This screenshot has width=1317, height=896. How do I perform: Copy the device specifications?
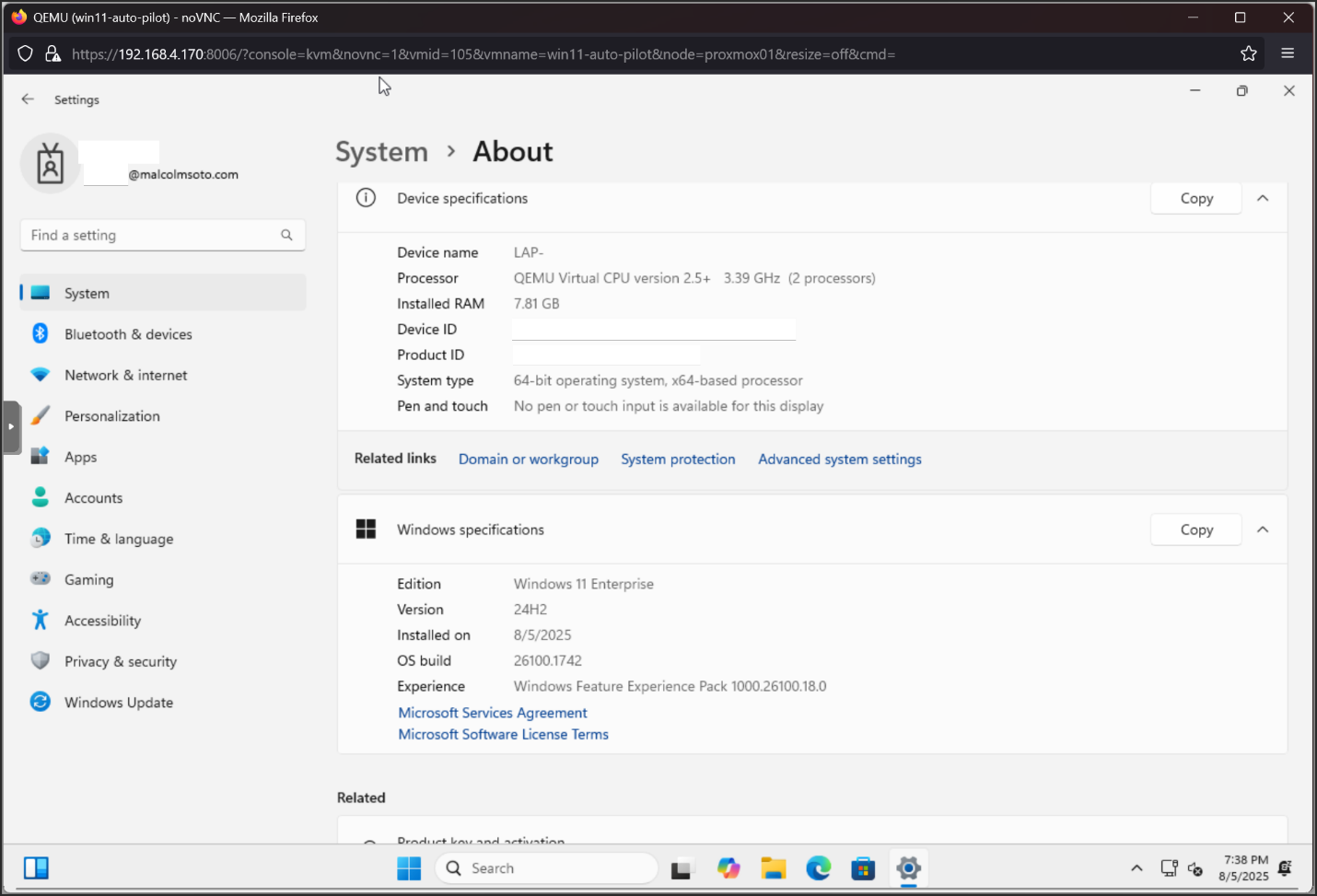(1195, 198)
